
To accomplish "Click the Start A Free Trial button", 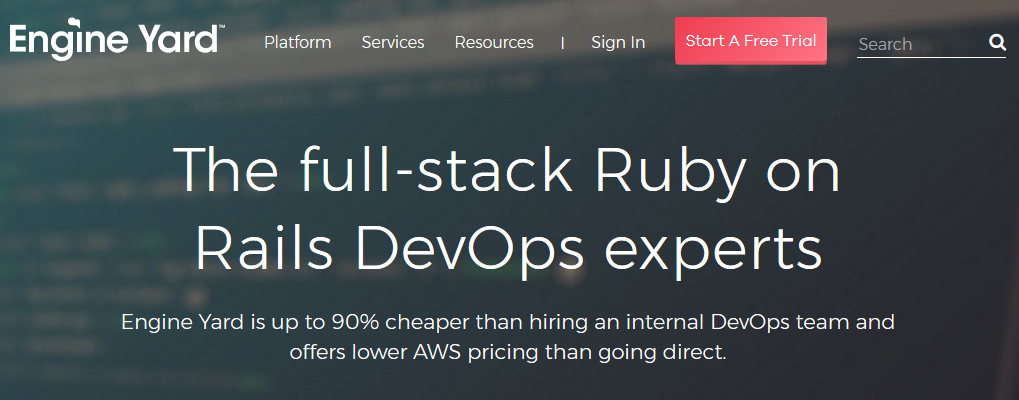I will click(x=751, y=41).
